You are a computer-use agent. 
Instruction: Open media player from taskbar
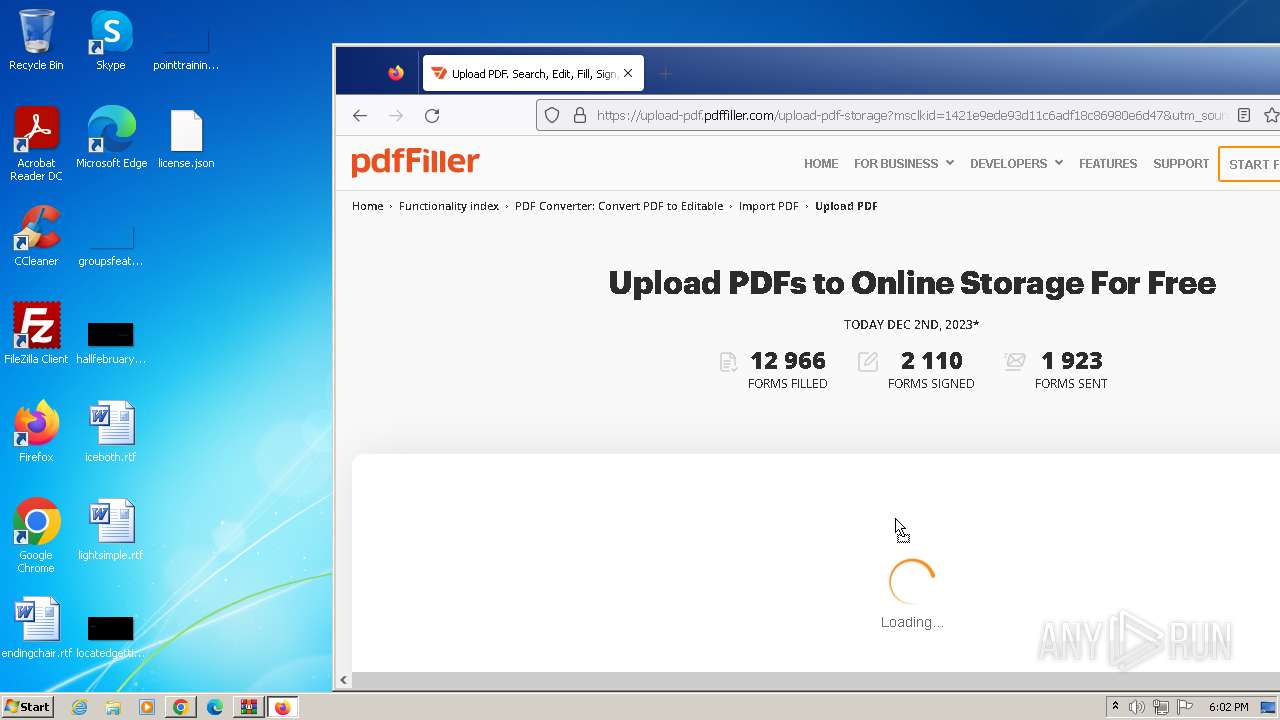click(x=147, y=707)
